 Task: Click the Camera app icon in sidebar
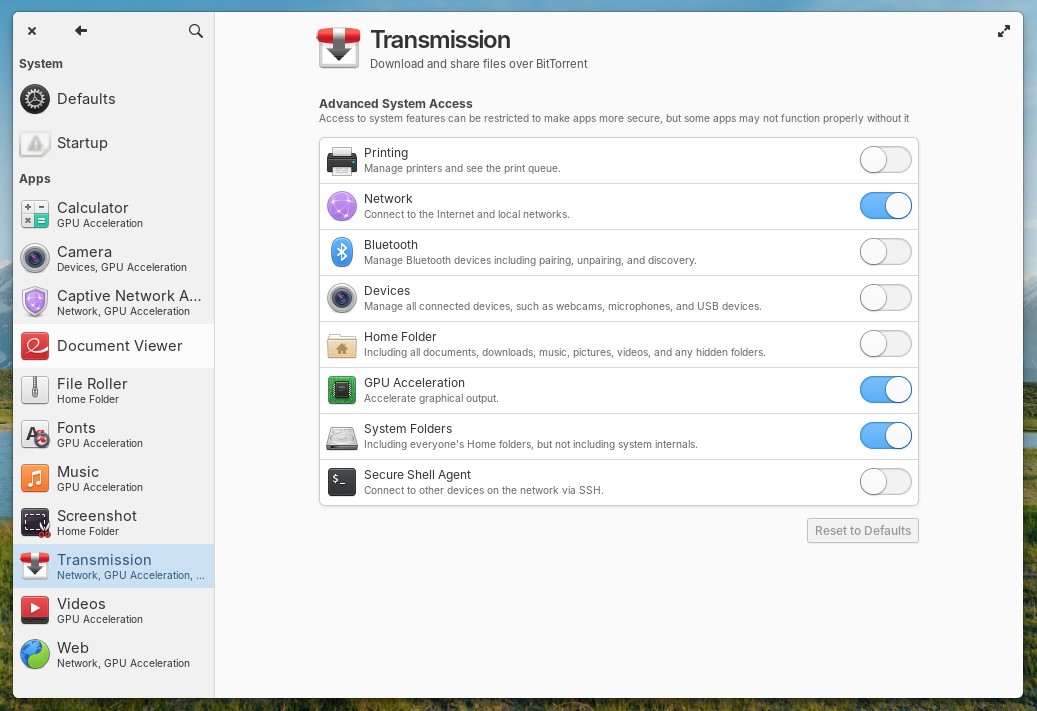[x=34, y=258]
